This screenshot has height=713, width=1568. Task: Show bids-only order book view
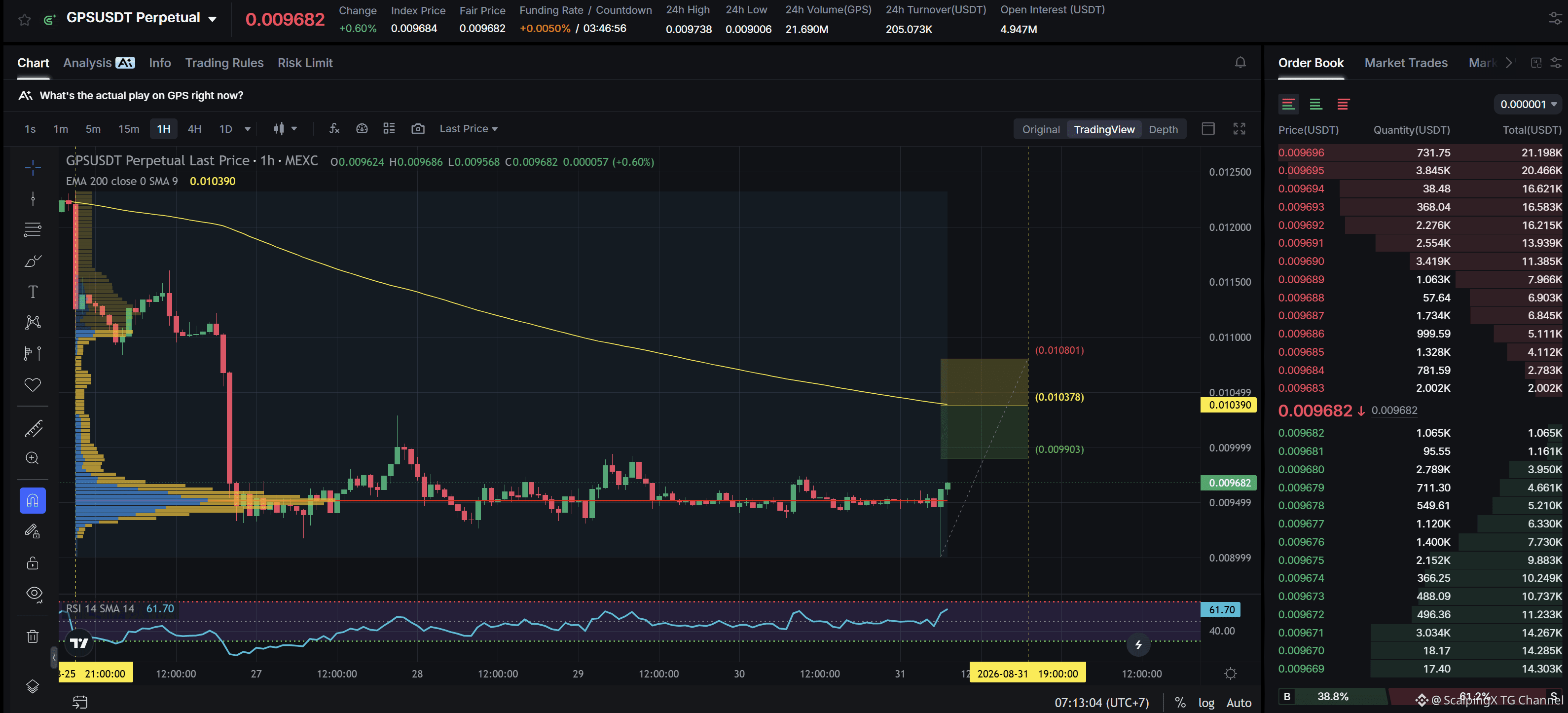click(1315, 104)
